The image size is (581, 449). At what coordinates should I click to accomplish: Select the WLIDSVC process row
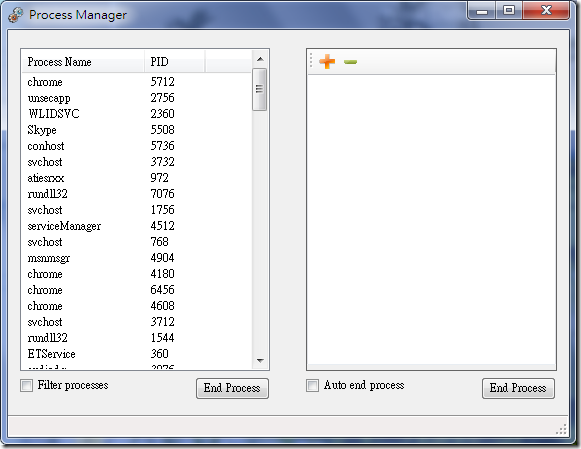[x=137, y=114]
